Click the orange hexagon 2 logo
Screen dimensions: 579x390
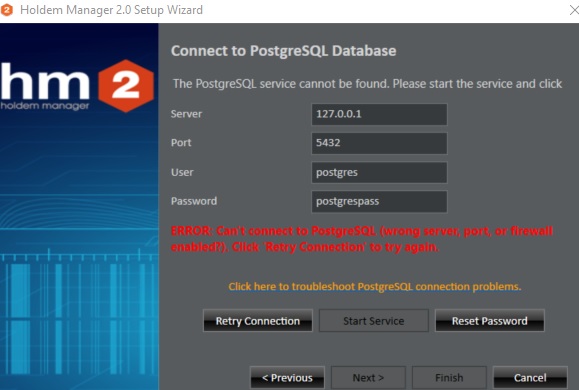click(126, 86)
